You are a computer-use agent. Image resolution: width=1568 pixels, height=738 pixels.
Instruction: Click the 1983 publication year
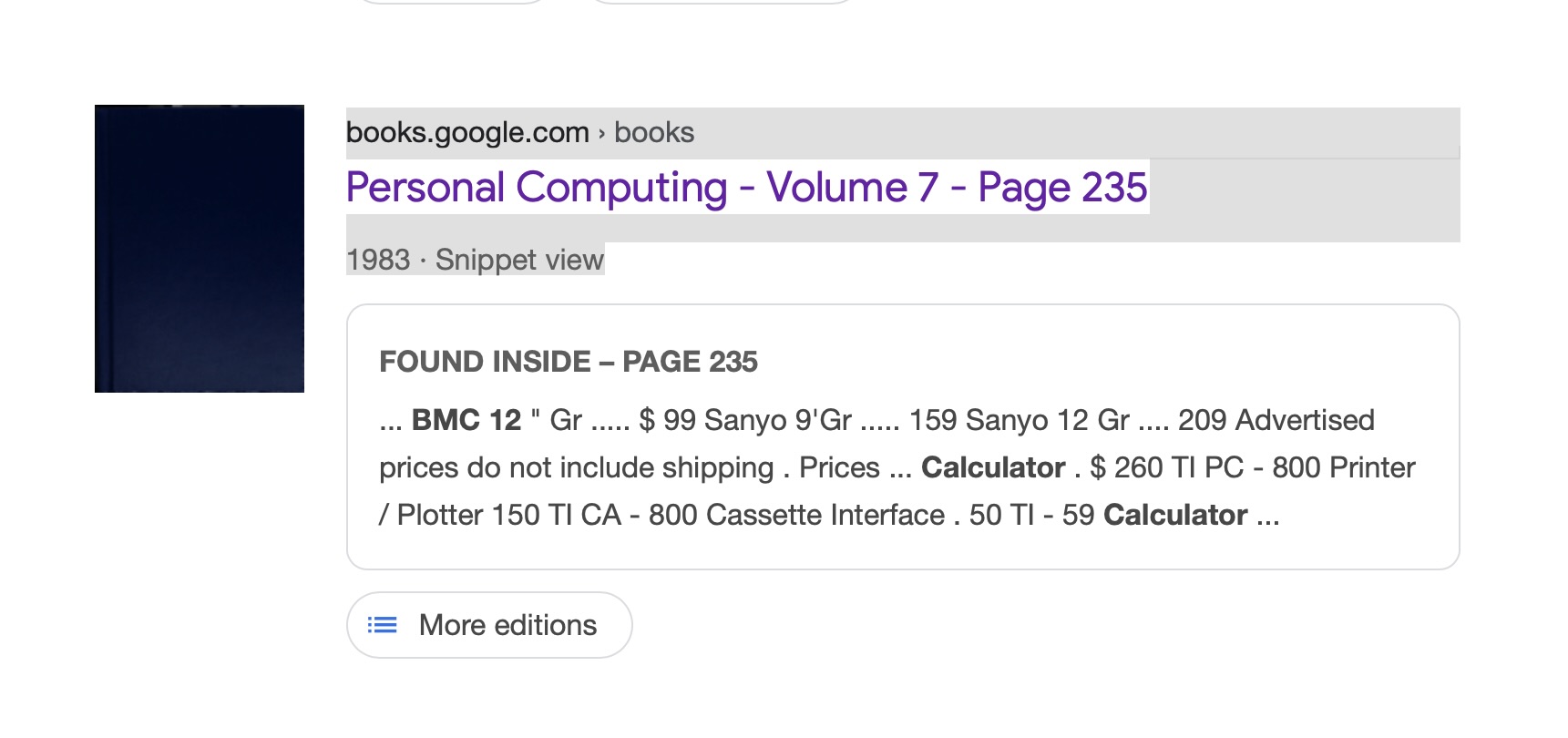[378, 260]
